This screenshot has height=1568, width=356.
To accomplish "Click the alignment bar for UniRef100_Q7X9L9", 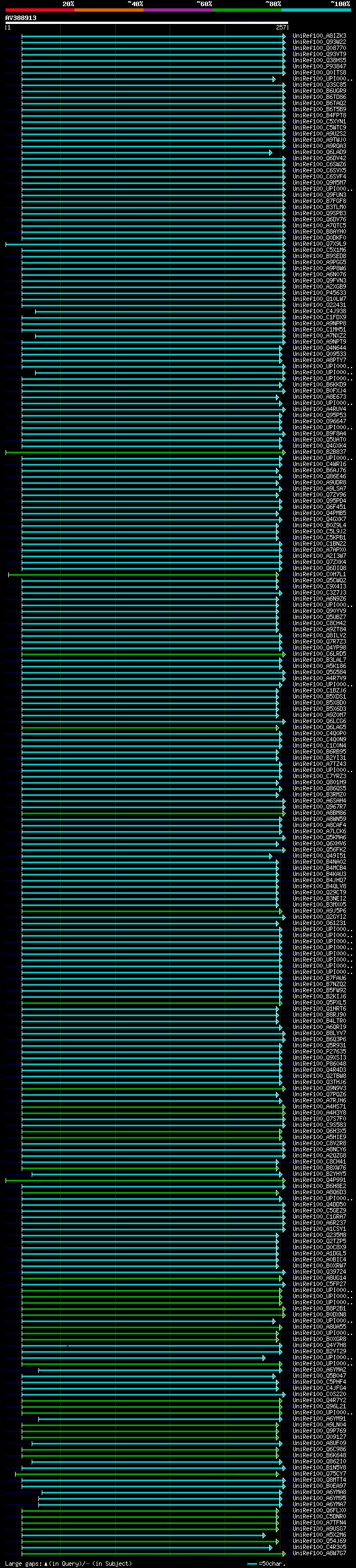I will [145, 244].
